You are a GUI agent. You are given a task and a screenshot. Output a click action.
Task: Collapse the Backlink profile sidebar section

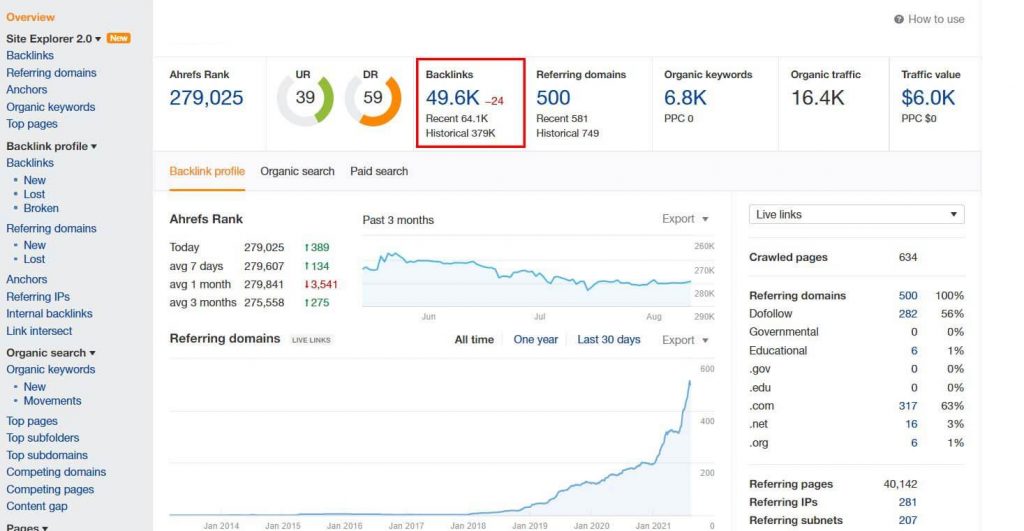(x=52, y=146)
